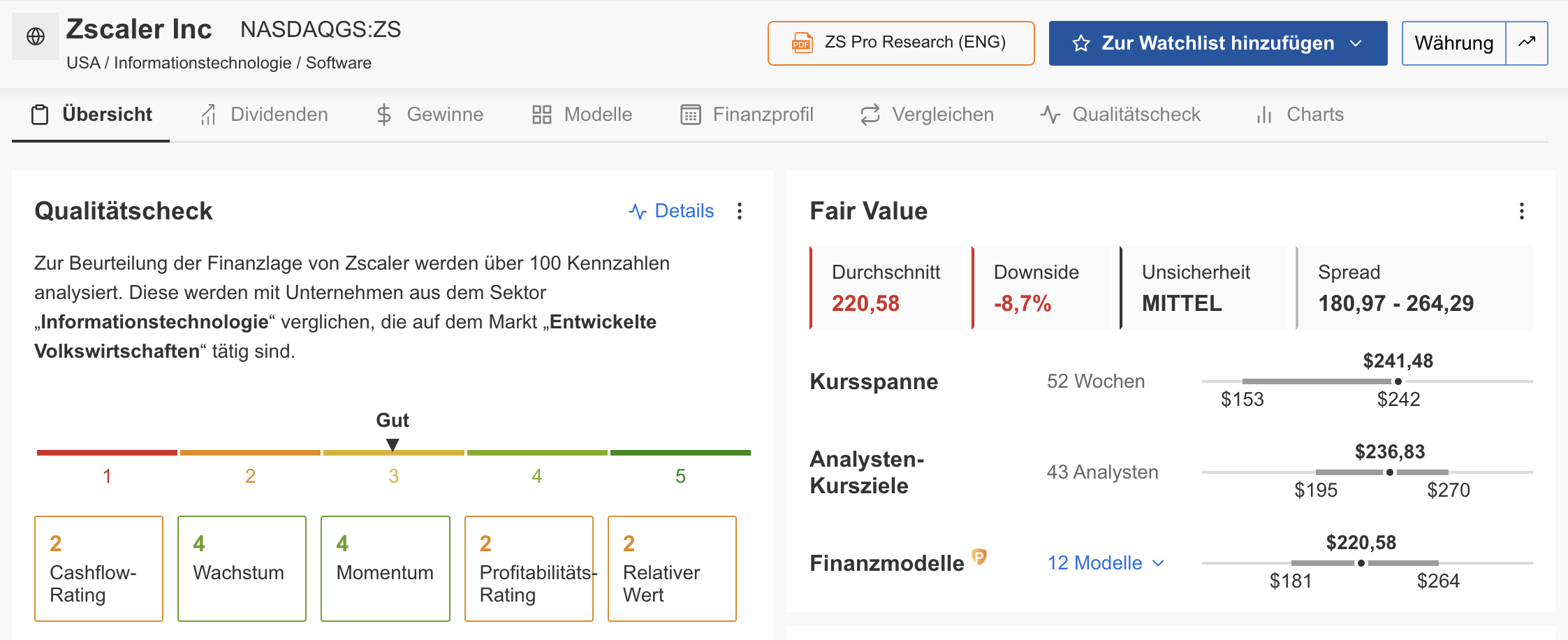Open the Finanzprofil tab
Screen dimensions: 1568x640
click(747, 115)
